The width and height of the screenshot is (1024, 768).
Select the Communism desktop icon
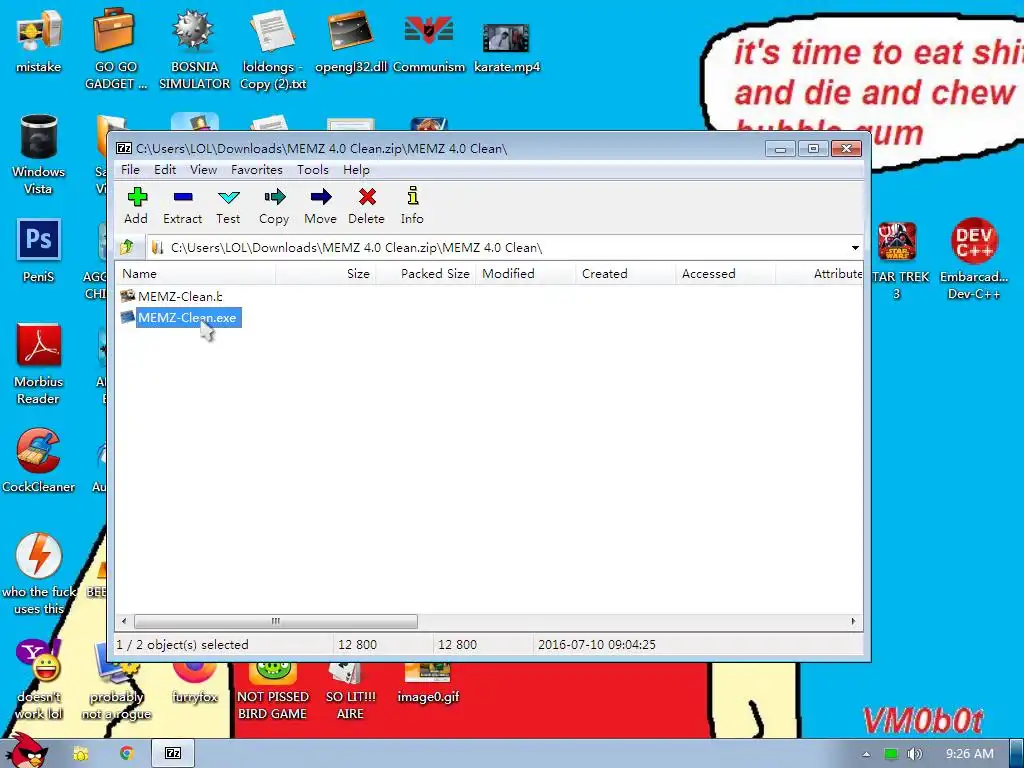click(x=429, y=44)
